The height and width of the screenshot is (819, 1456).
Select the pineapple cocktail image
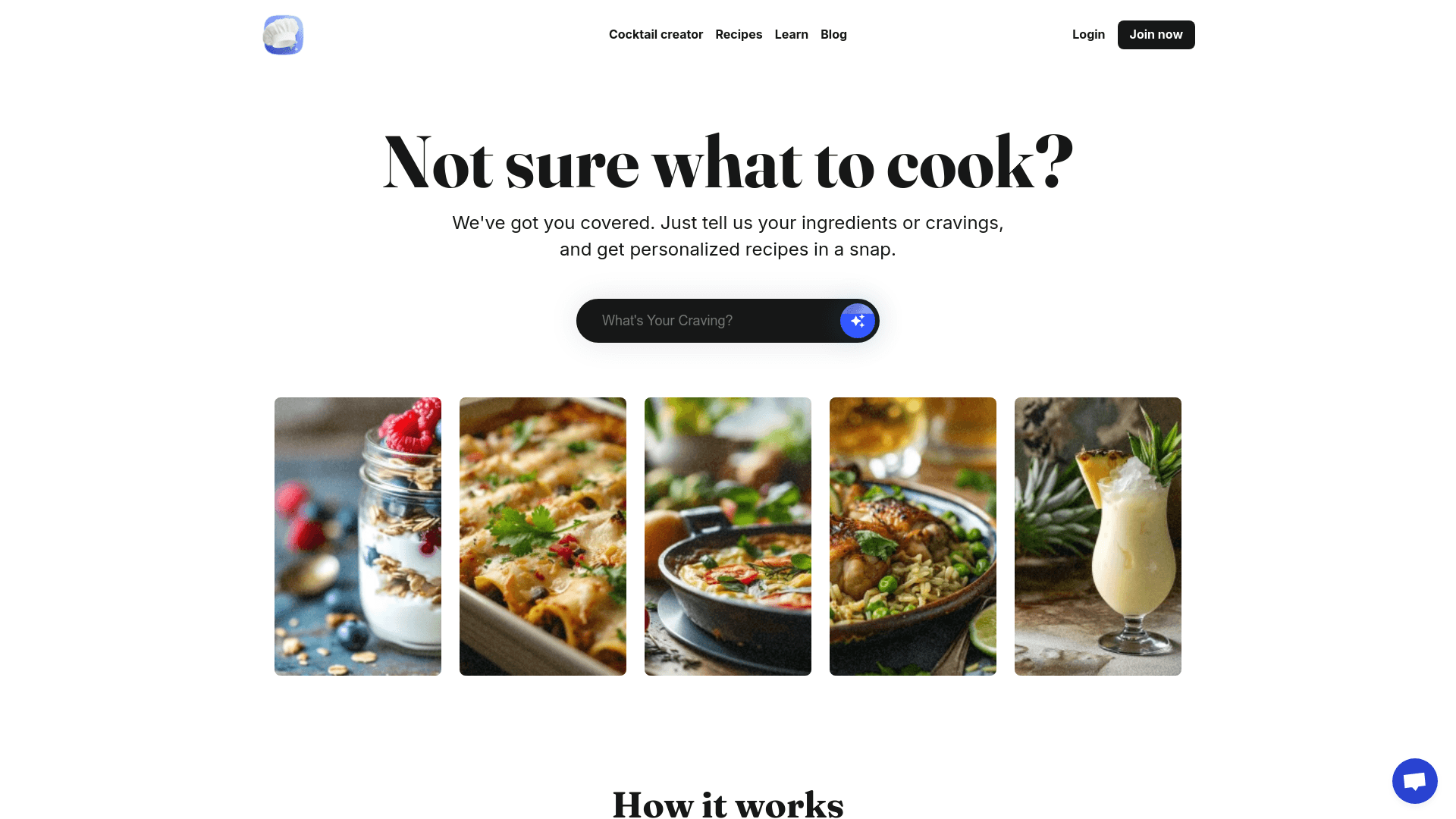[x=1098, y=536]
